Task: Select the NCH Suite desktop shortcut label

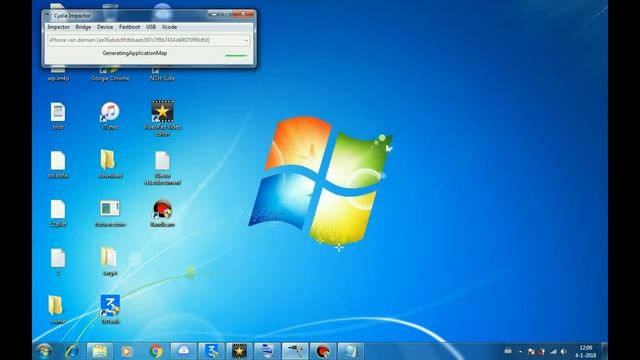Action: coord(162,78)
